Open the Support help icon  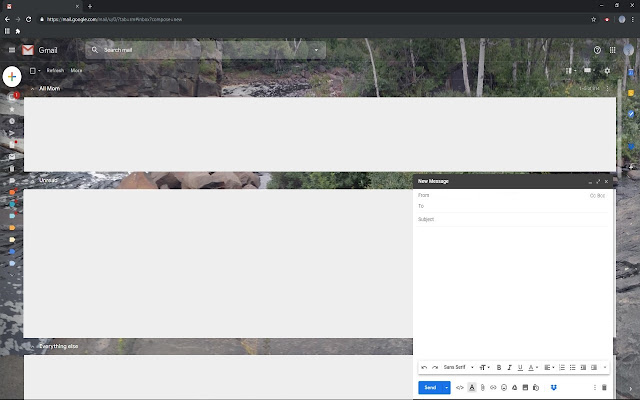point(597,50)
